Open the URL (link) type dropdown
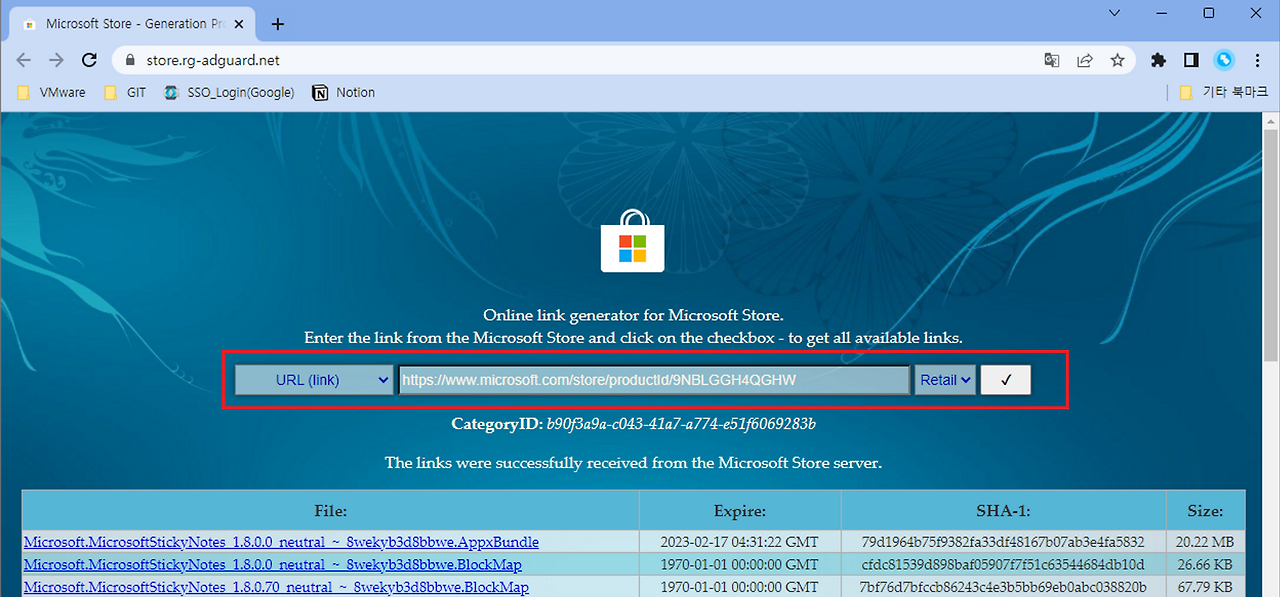 [x=314, y=380]
